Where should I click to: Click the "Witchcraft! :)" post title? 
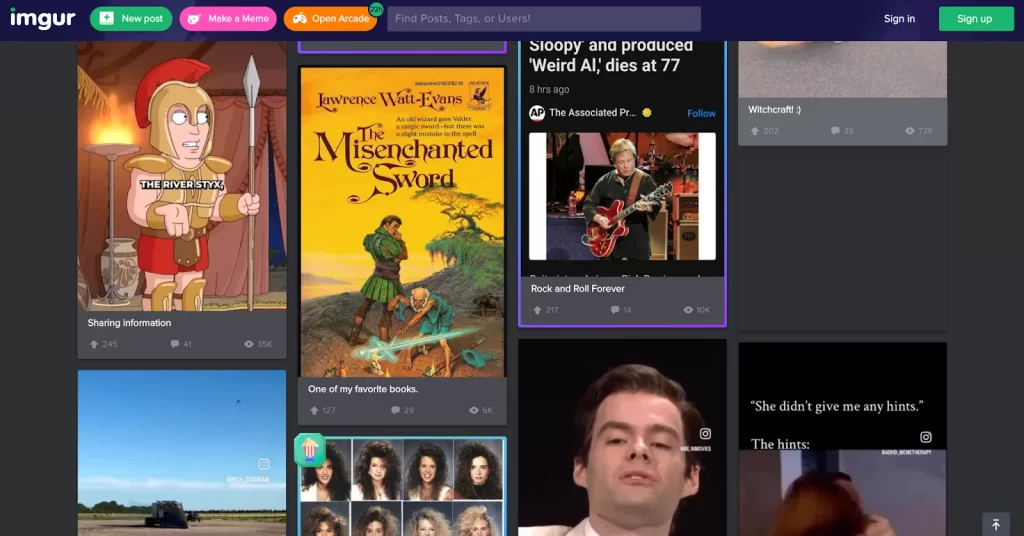click(x=775, y=110)
